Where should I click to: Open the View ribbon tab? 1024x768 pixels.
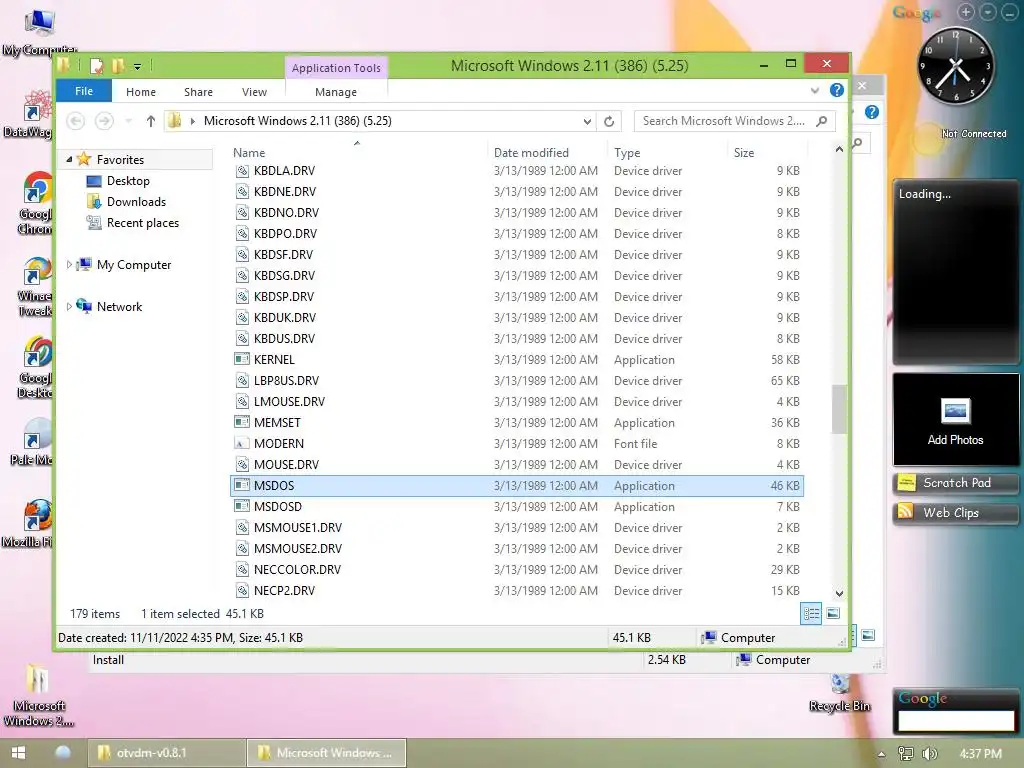(254, 92)
